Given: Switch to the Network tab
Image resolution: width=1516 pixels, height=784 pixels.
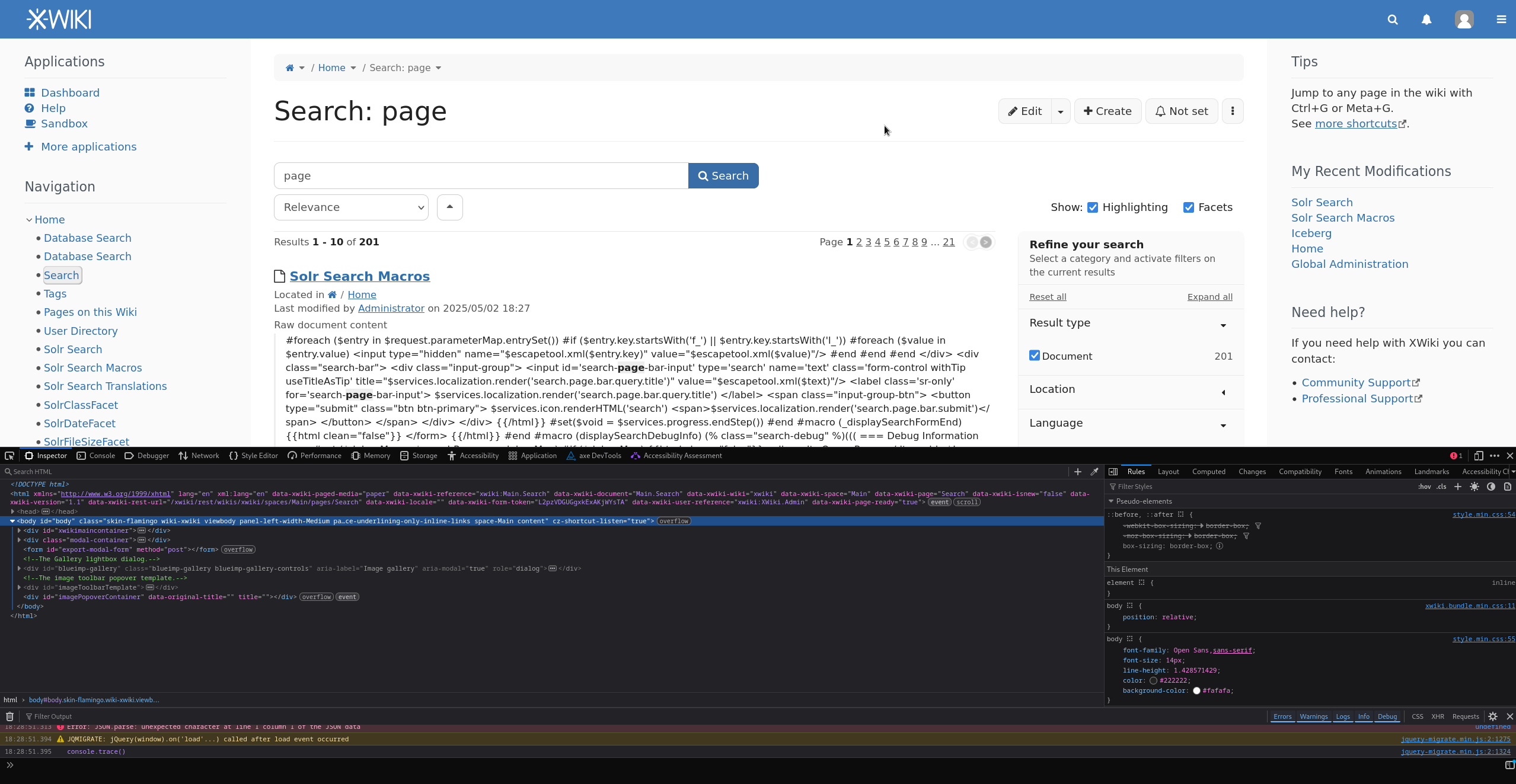Looking at the screenshot, I should tap(199, 456).
